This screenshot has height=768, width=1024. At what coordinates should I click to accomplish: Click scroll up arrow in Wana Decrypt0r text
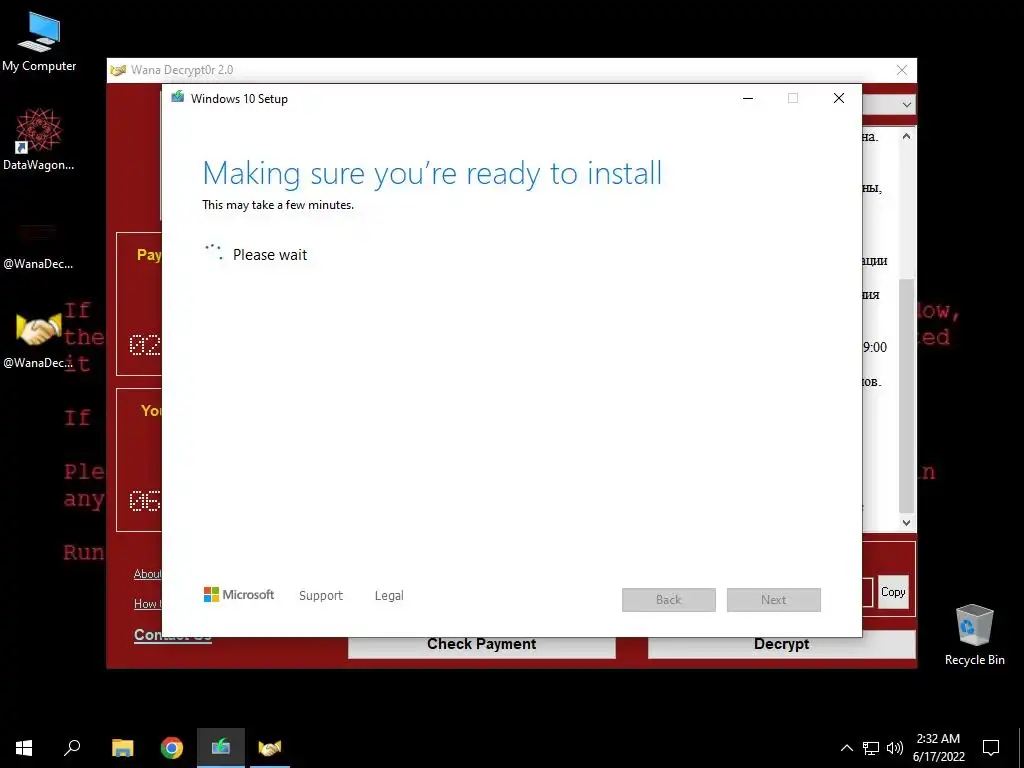click(906, 136)
